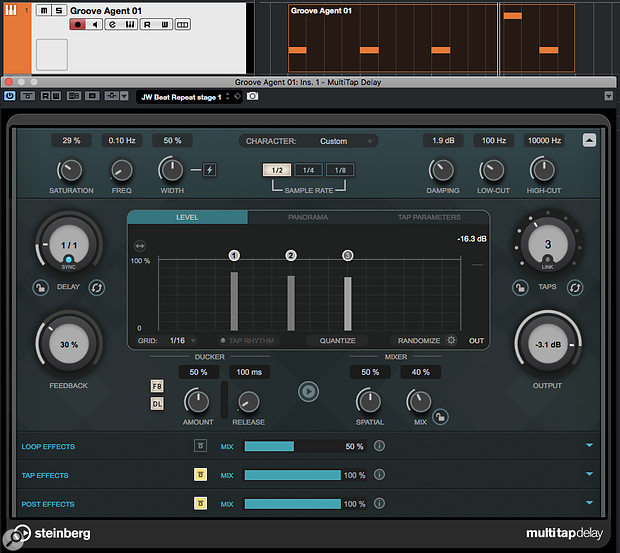The height and width of the screenshot is (553, 620).
Task: Click the second plug-in toolbar icon beside the power button
Action: point(27,96)
